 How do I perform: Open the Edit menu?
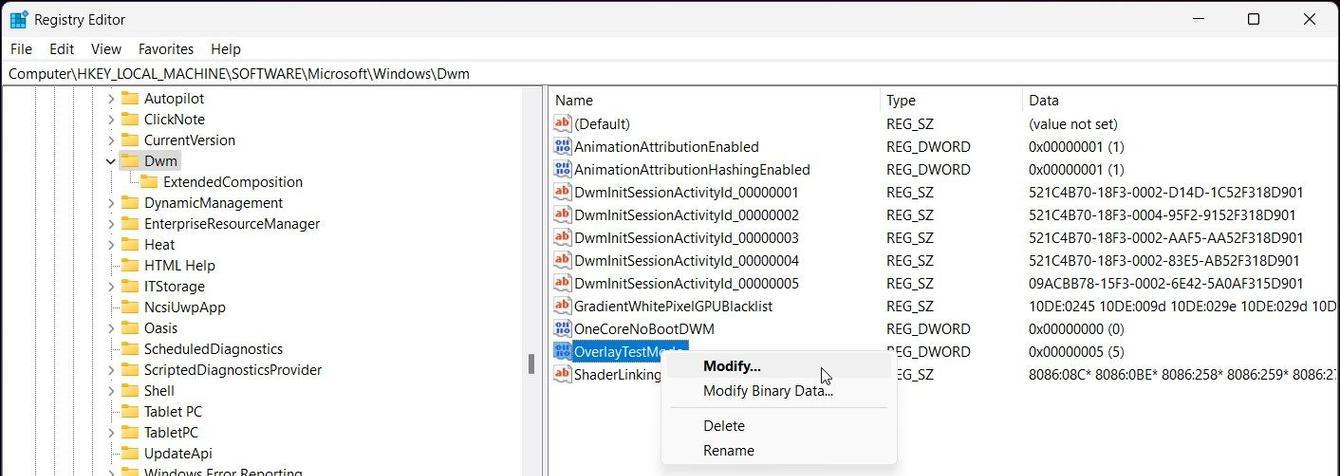pos(62,49)
